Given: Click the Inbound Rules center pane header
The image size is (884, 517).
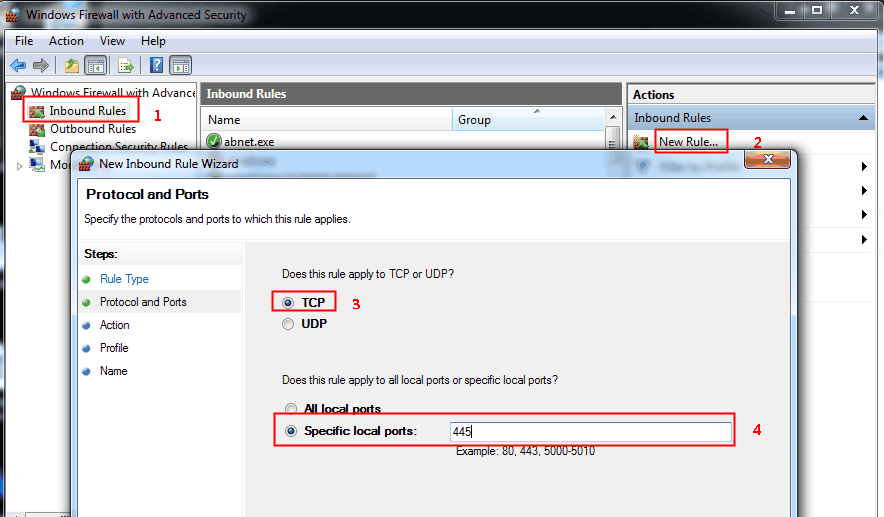Looking at the screenshot, I should pos(411,94).
